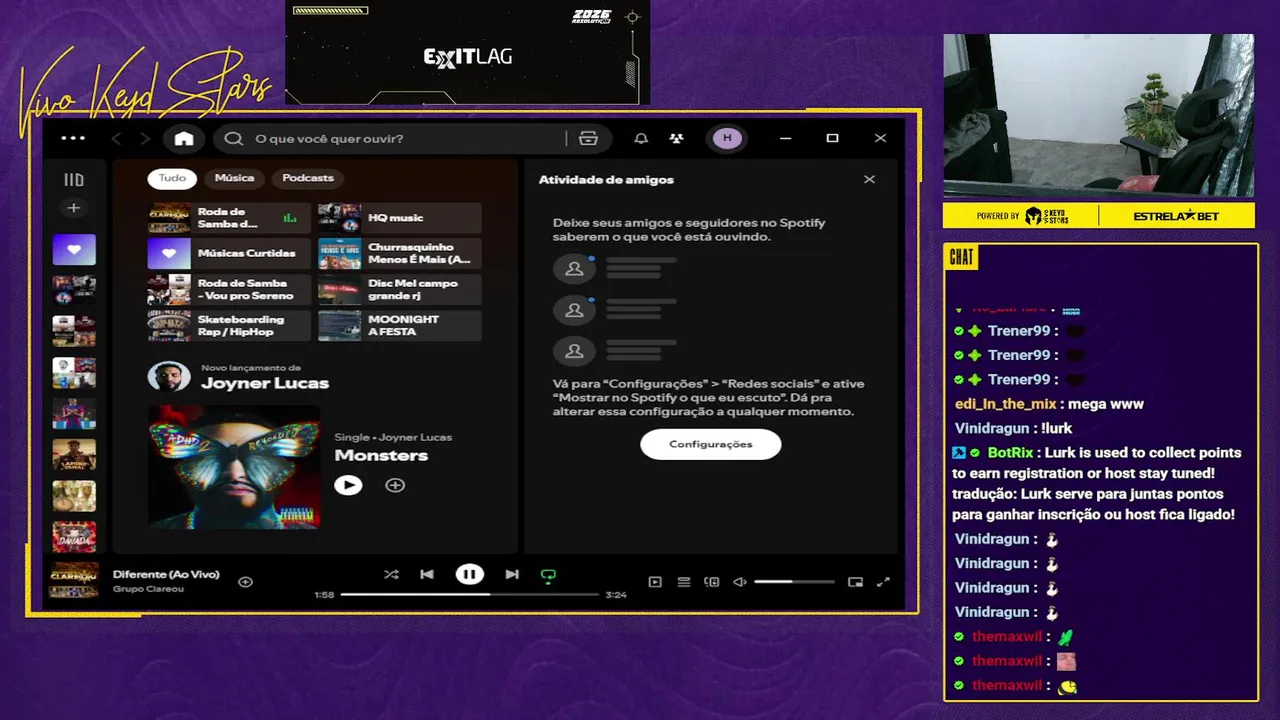
Task: Add Monsters to library with plus
Action: [x=395, y=485]
